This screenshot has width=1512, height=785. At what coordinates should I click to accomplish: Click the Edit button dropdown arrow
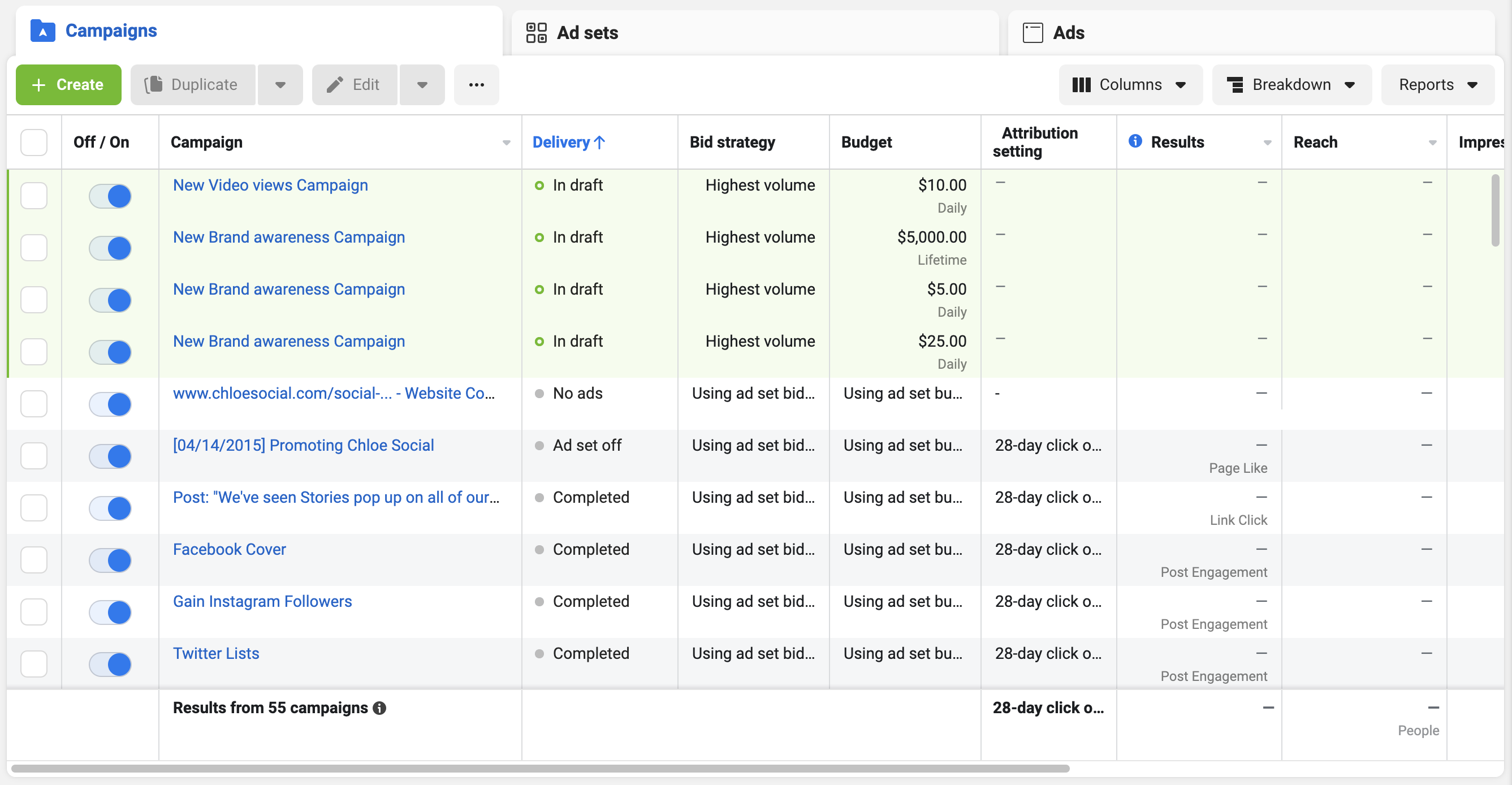click(x=421, y=84)
